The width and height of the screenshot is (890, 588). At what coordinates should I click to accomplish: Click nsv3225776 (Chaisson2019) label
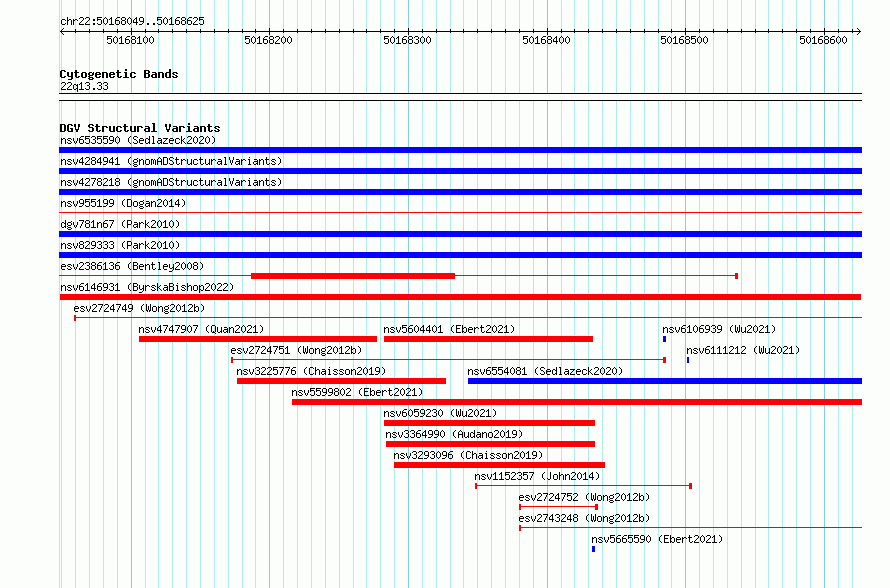tap(311, 371)
